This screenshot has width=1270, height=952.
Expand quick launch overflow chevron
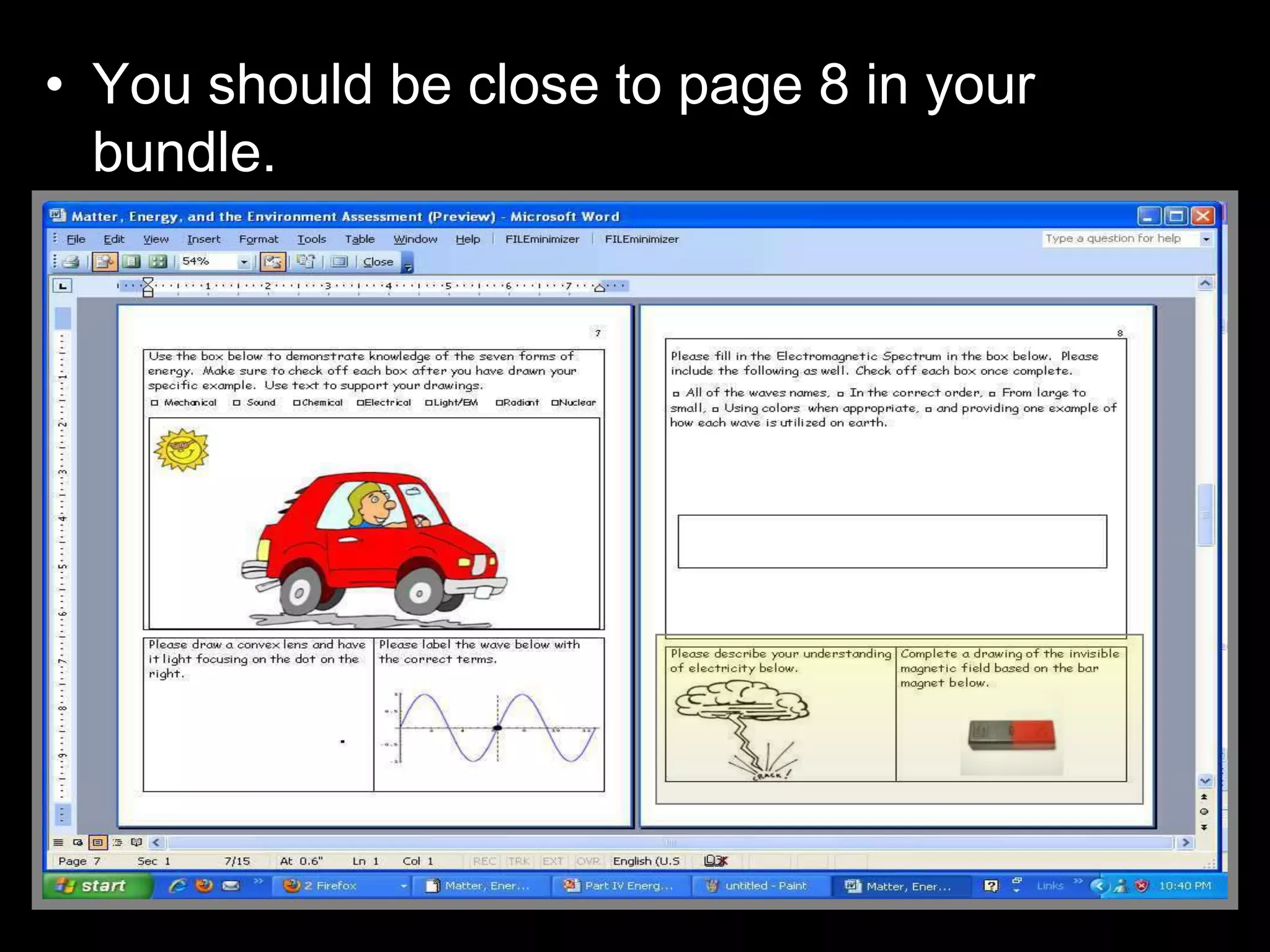click(259, 881)
